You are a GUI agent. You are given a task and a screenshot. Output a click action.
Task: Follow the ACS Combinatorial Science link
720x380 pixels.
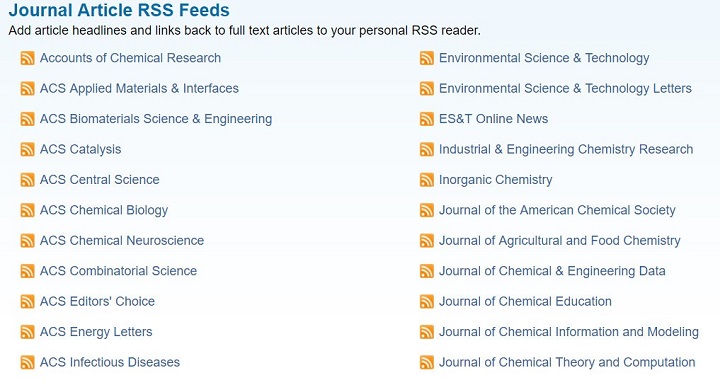tap(118, 271)
